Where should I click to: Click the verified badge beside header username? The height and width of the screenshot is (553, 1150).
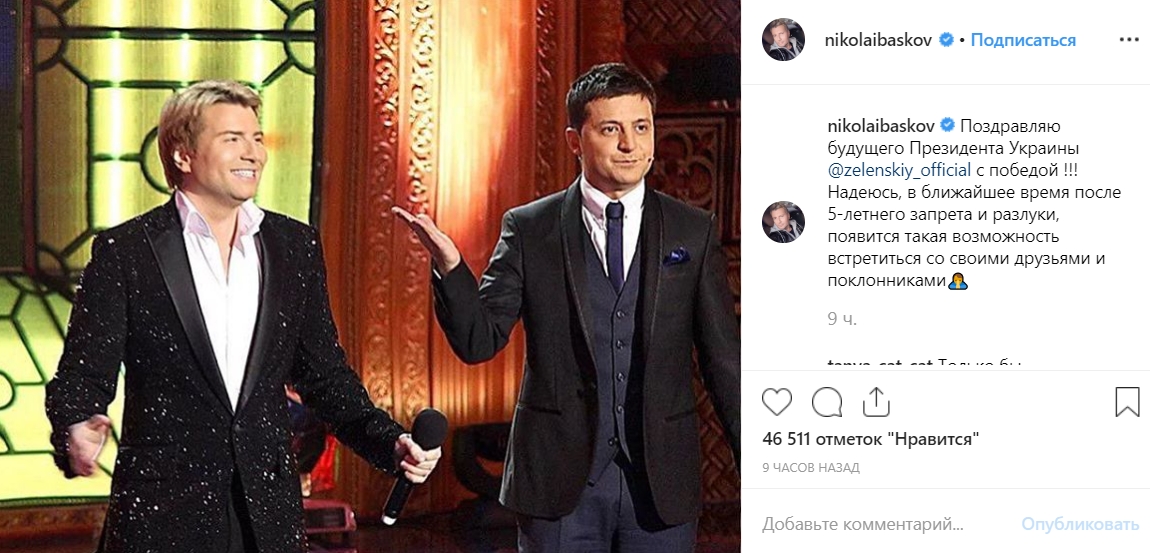(x=947, y=40)
